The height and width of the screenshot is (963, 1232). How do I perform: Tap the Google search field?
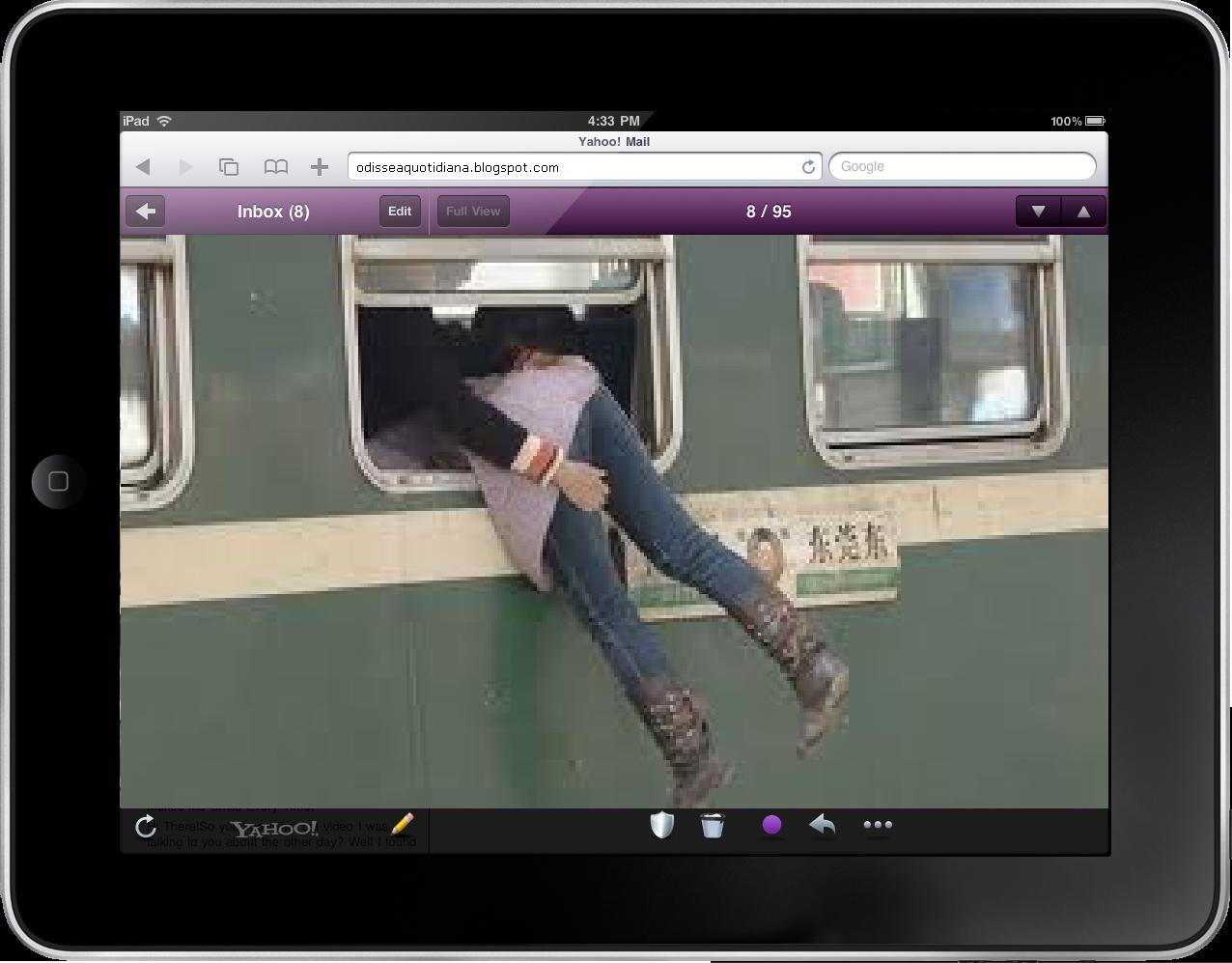[x=963, y=166]
